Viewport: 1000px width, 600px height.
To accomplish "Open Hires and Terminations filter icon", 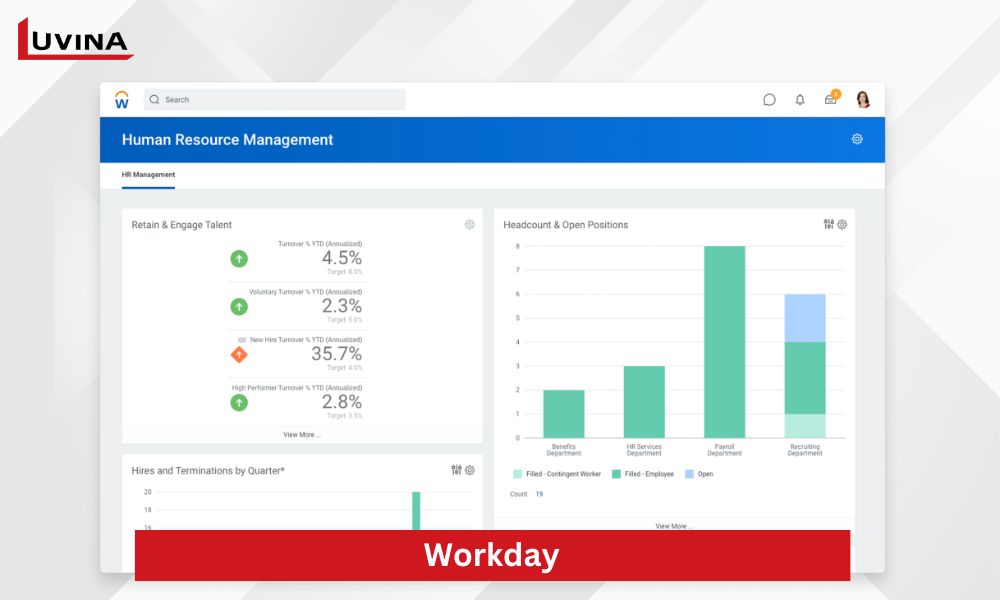I will pyautogui.click(x=456, y=470).
